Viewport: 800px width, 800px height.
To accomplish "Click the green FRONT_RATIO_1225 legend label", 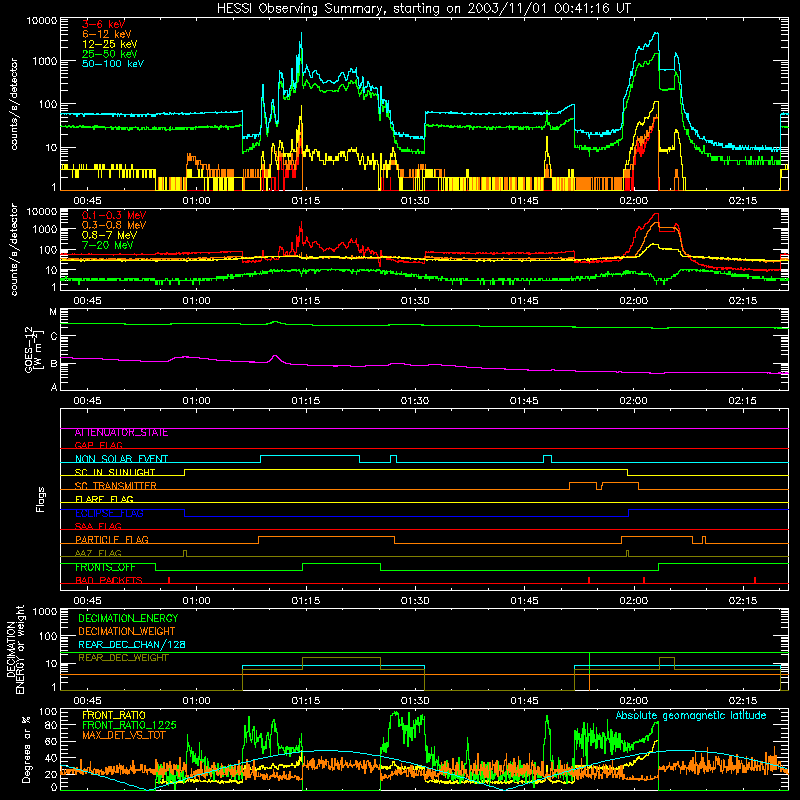I will [x=129, y=725].
